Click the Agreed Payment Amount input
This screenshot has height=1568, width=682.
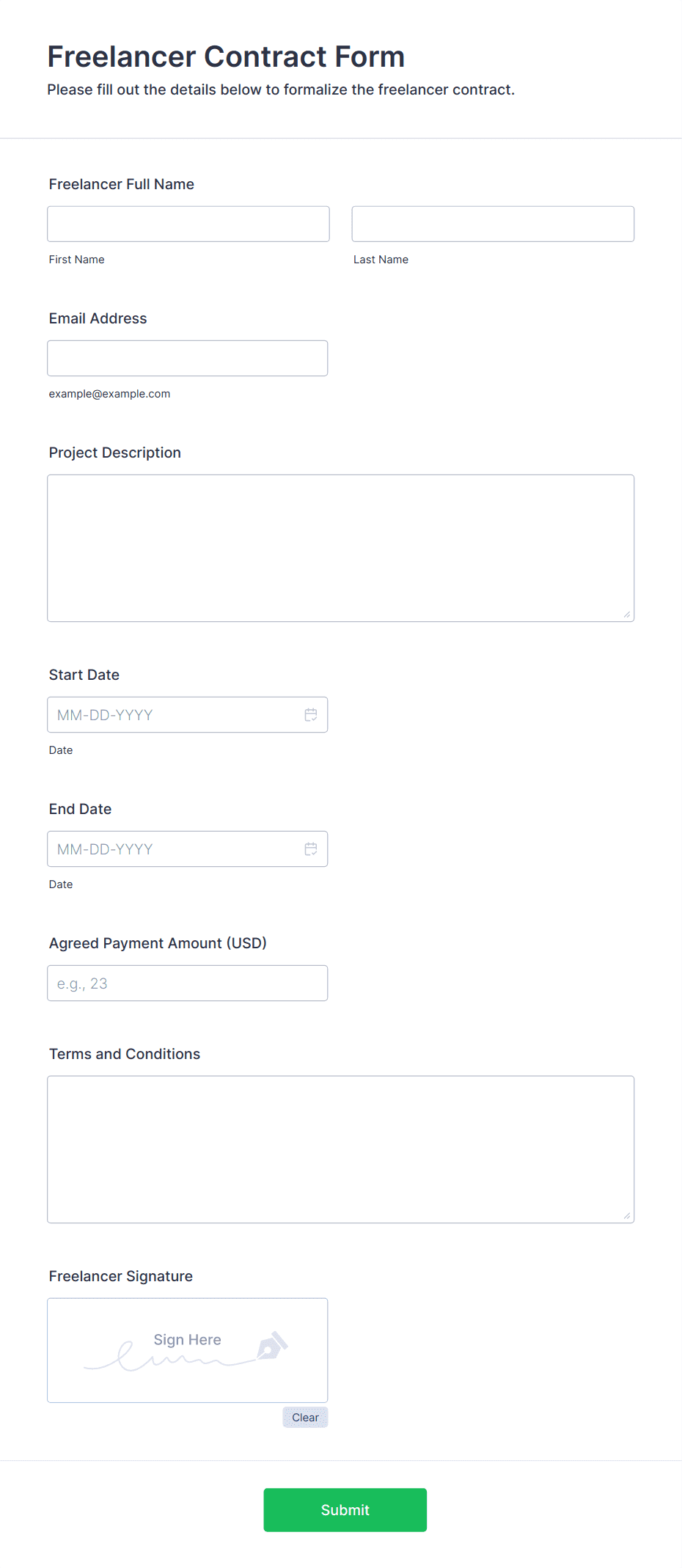click(188, 983)
